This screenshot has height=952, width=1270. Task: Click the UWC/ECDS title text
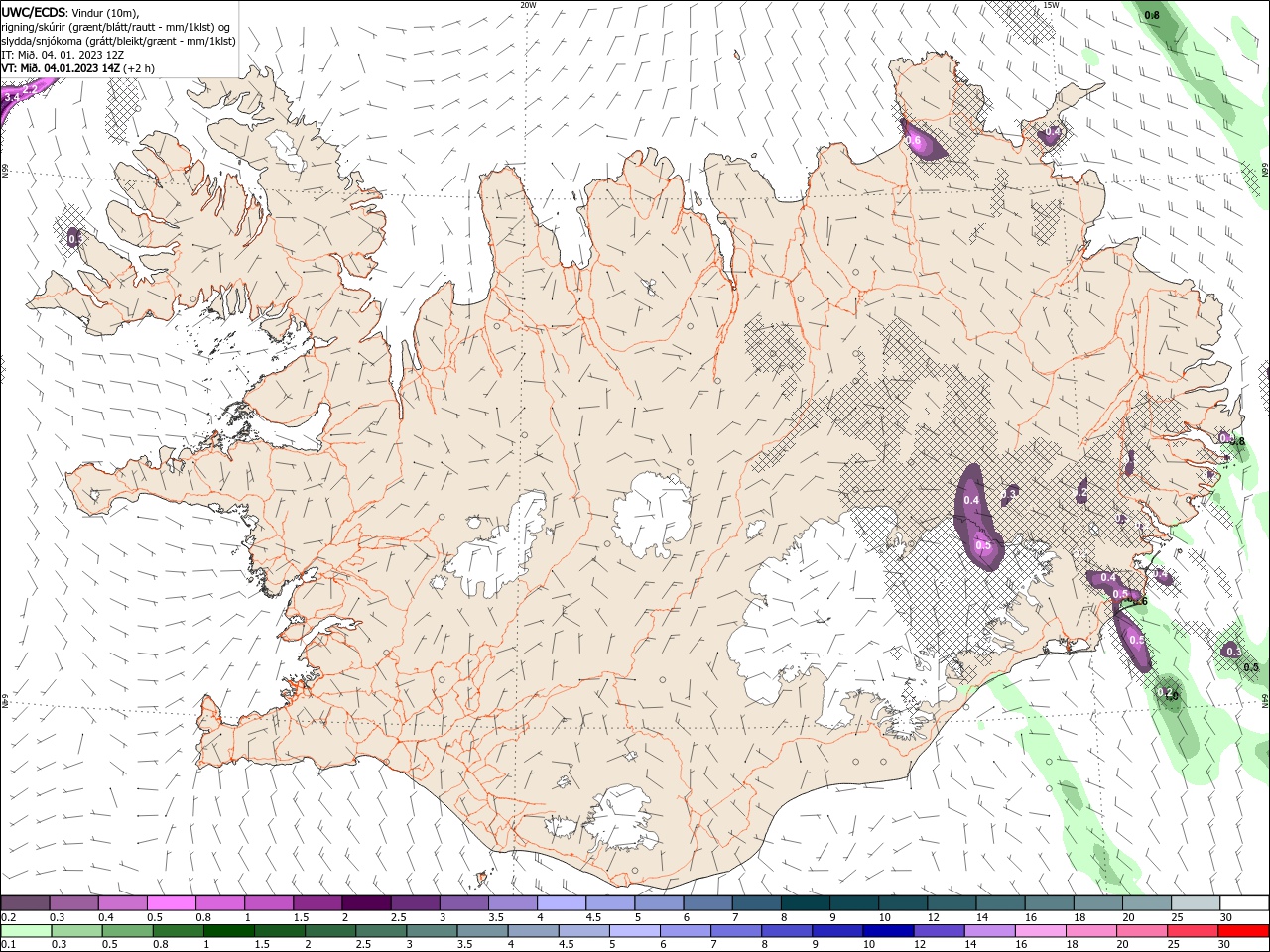(x=36, y=12)
